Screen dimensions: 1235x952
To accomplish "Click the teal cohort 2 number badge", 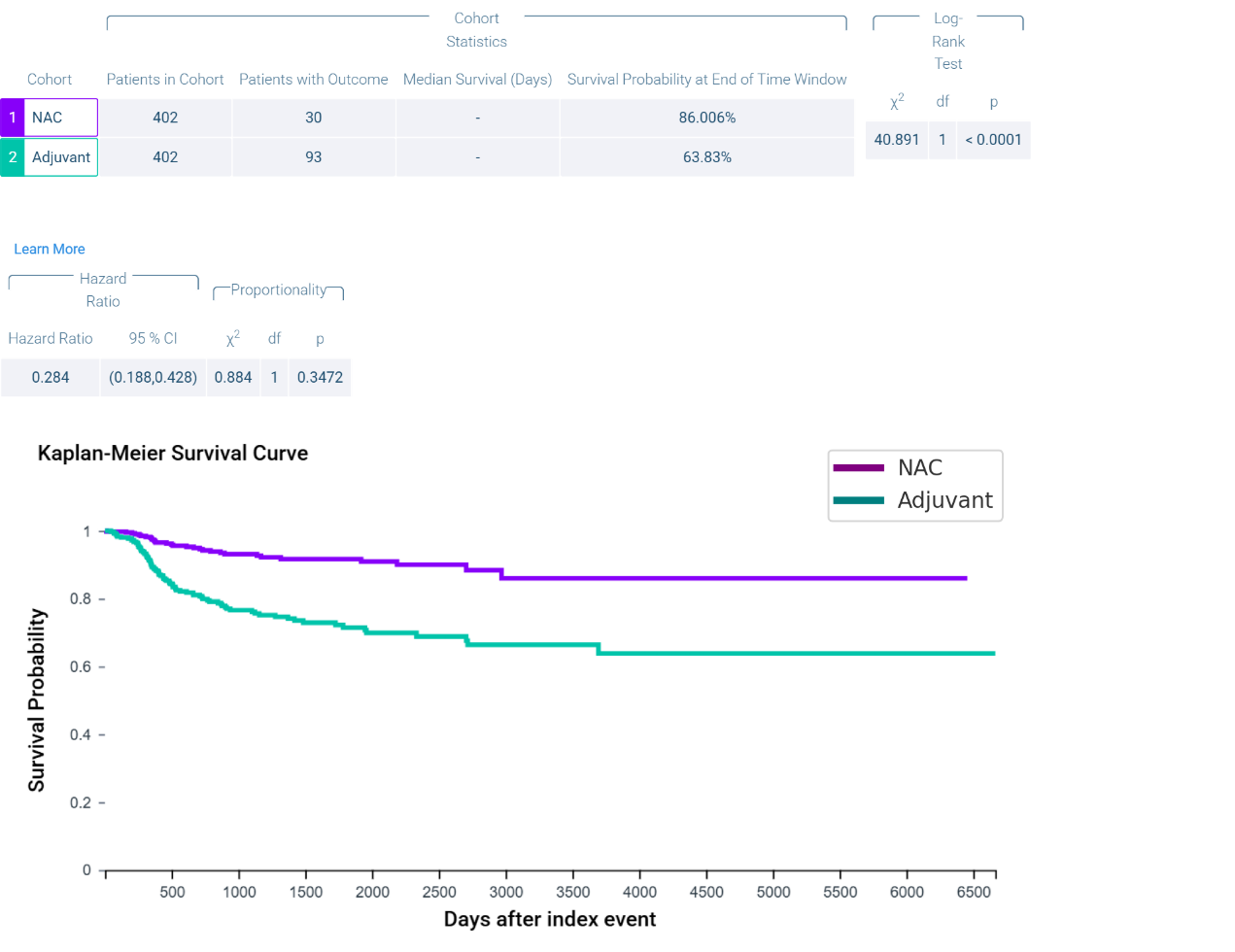I will (x=13, y=157).
